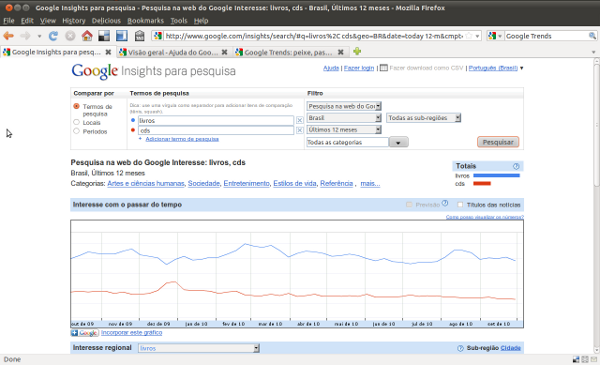
Task: Close the Google Insights para pesquisa tab
Action: (108, 52)
